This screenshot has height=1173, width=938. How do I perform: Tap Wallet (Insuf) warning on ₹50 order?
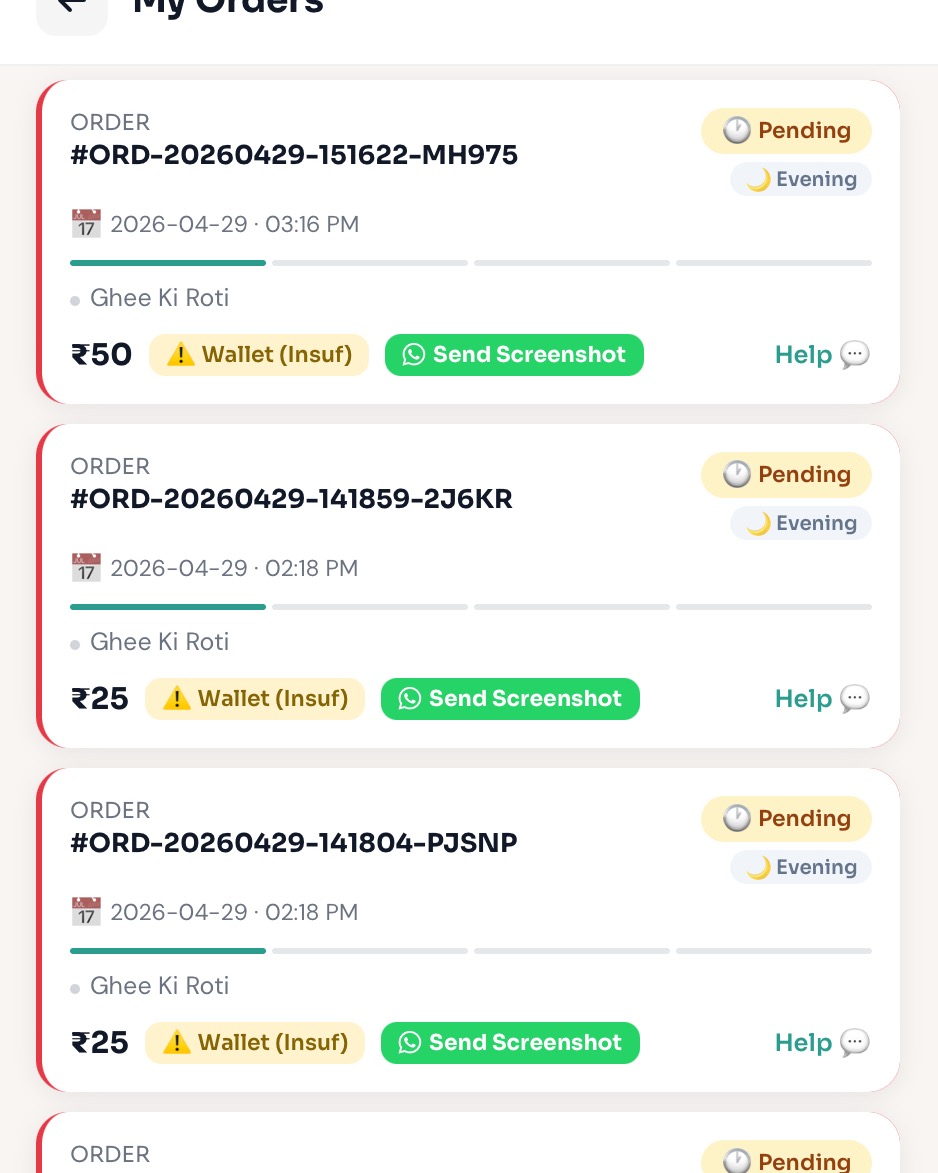coord(259,355)
